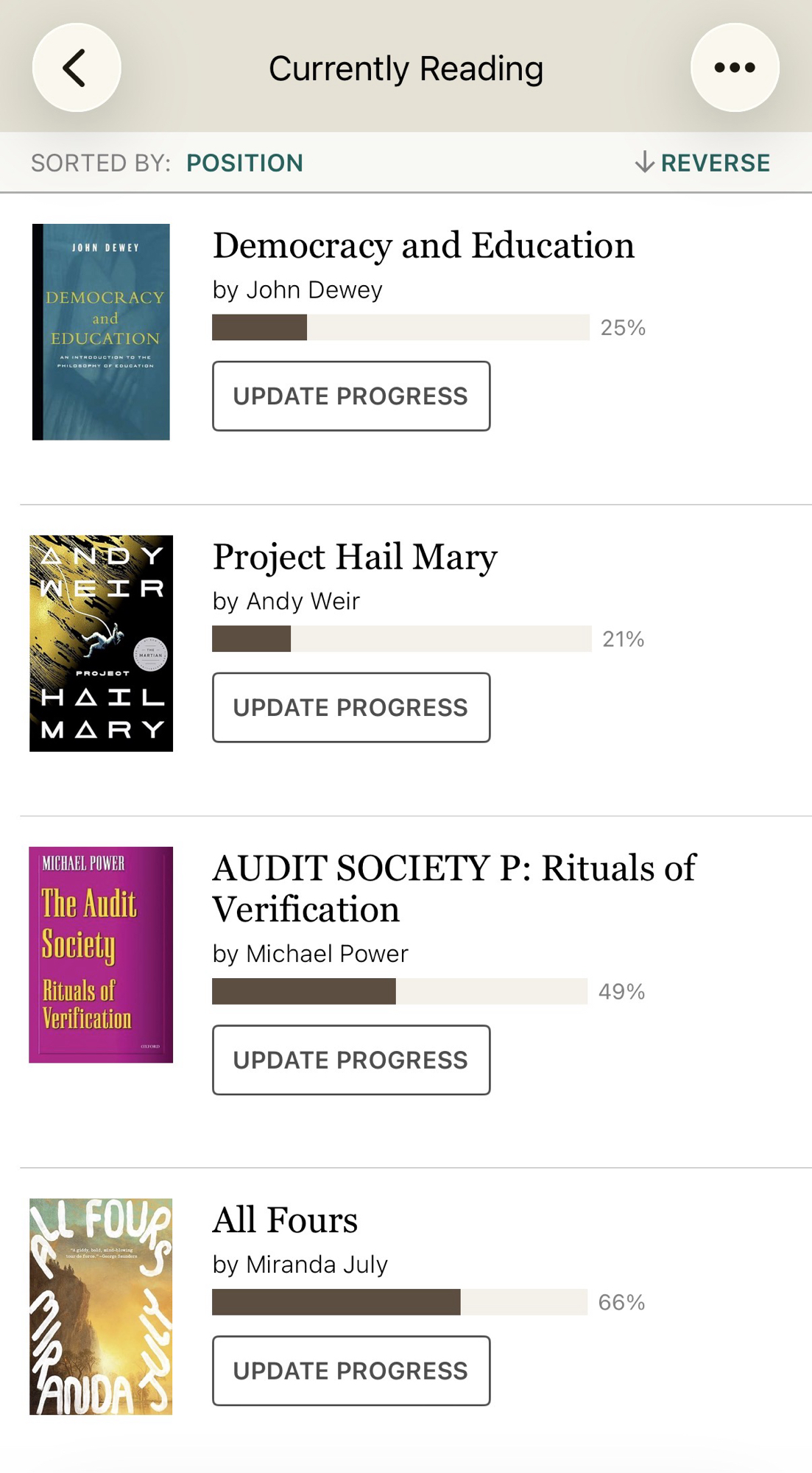812x1473 pixels.
Task: Click the 66% progress bar for All Fours
Action: click(400, 1302)
